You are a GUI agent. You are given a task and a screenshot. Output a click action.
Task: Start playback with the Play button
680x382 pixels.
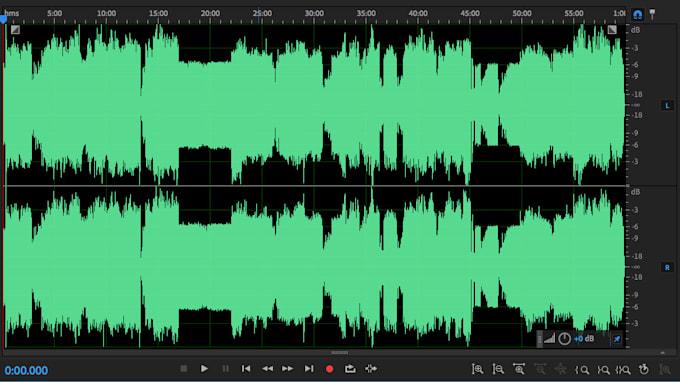[204, 369]
